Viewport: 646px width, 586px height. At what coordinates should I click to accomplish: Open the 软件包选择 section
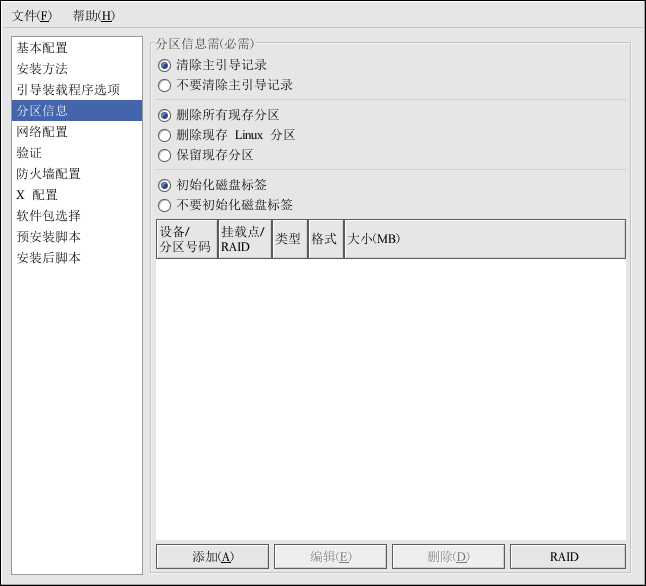(48, 215)
